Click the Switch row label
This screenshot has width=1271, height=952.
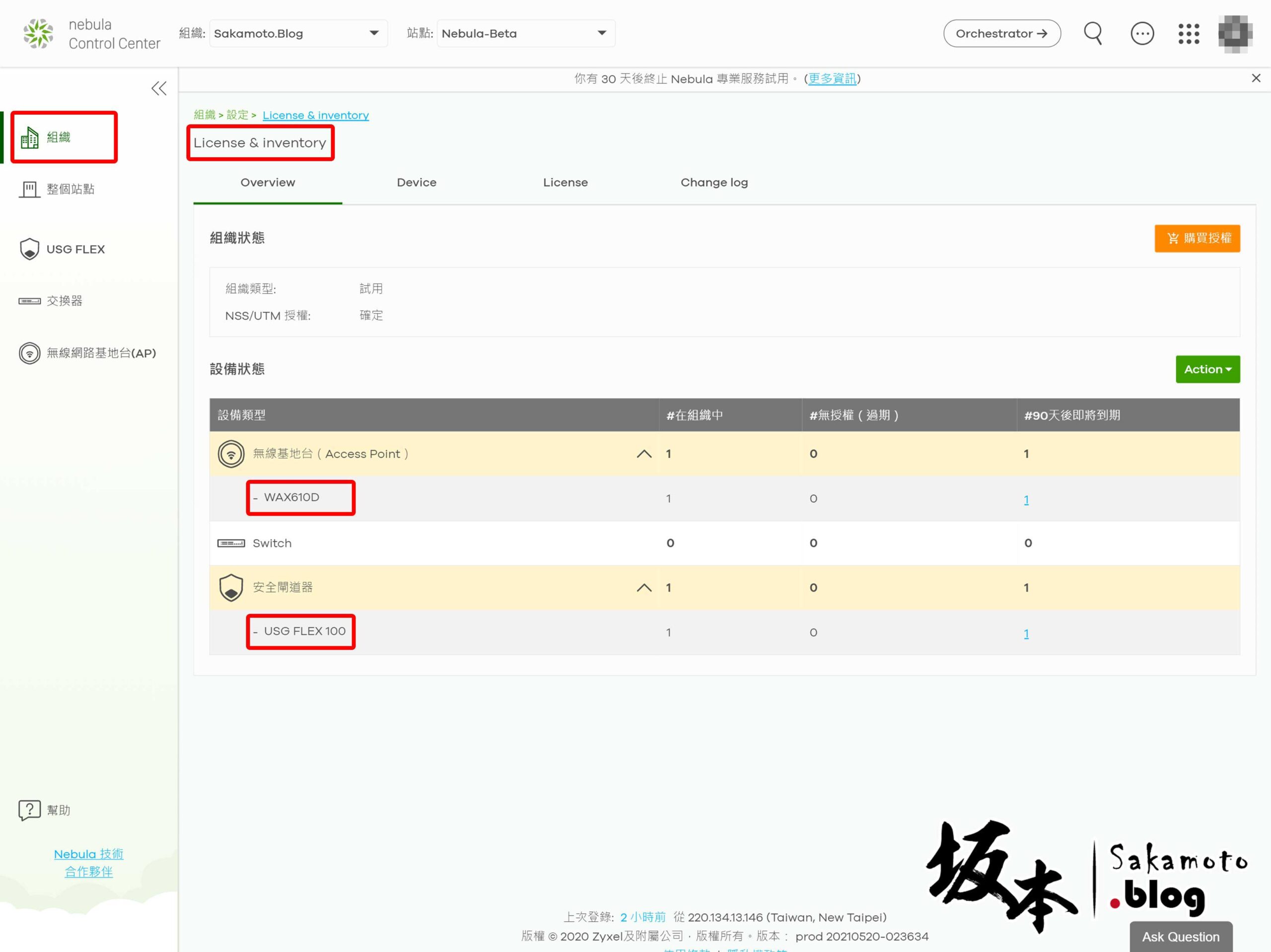click(272, 543)
